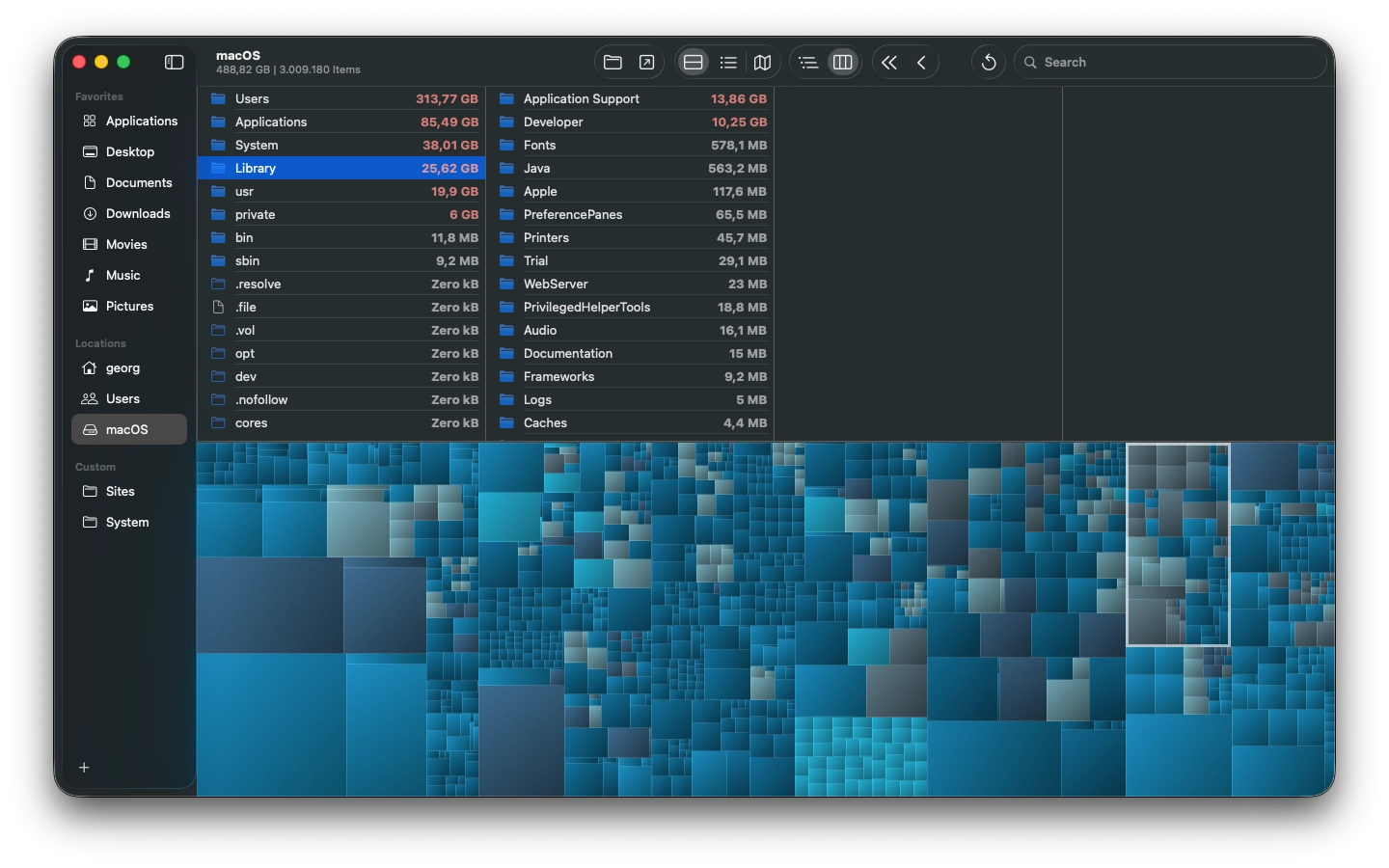1389x868 pixels.
Task: Toggle the sidebar visibility button
Action: coord(174,62)
